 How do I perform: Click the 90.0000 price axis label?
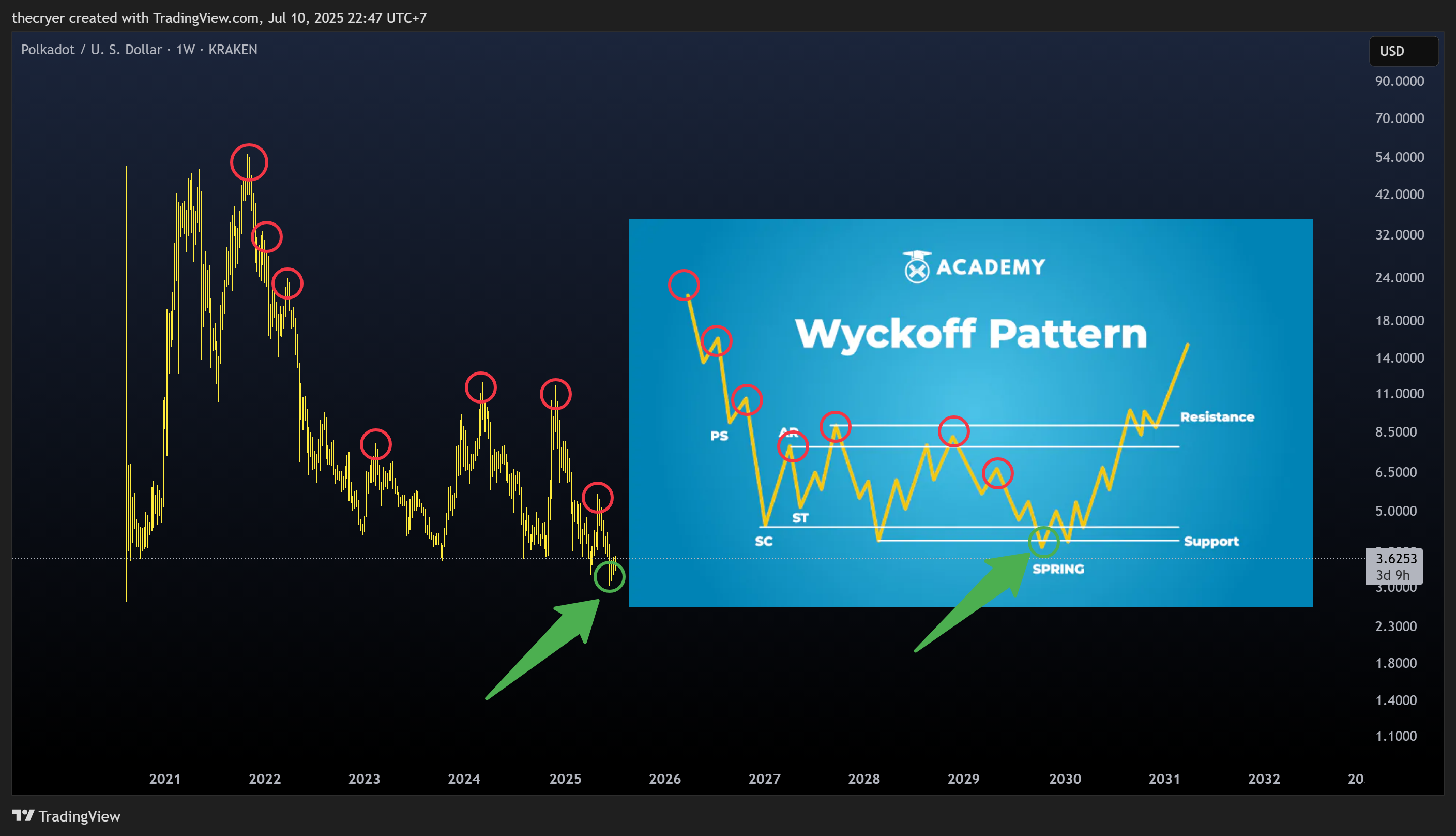pyautogui.click(x=1399, y=81)
